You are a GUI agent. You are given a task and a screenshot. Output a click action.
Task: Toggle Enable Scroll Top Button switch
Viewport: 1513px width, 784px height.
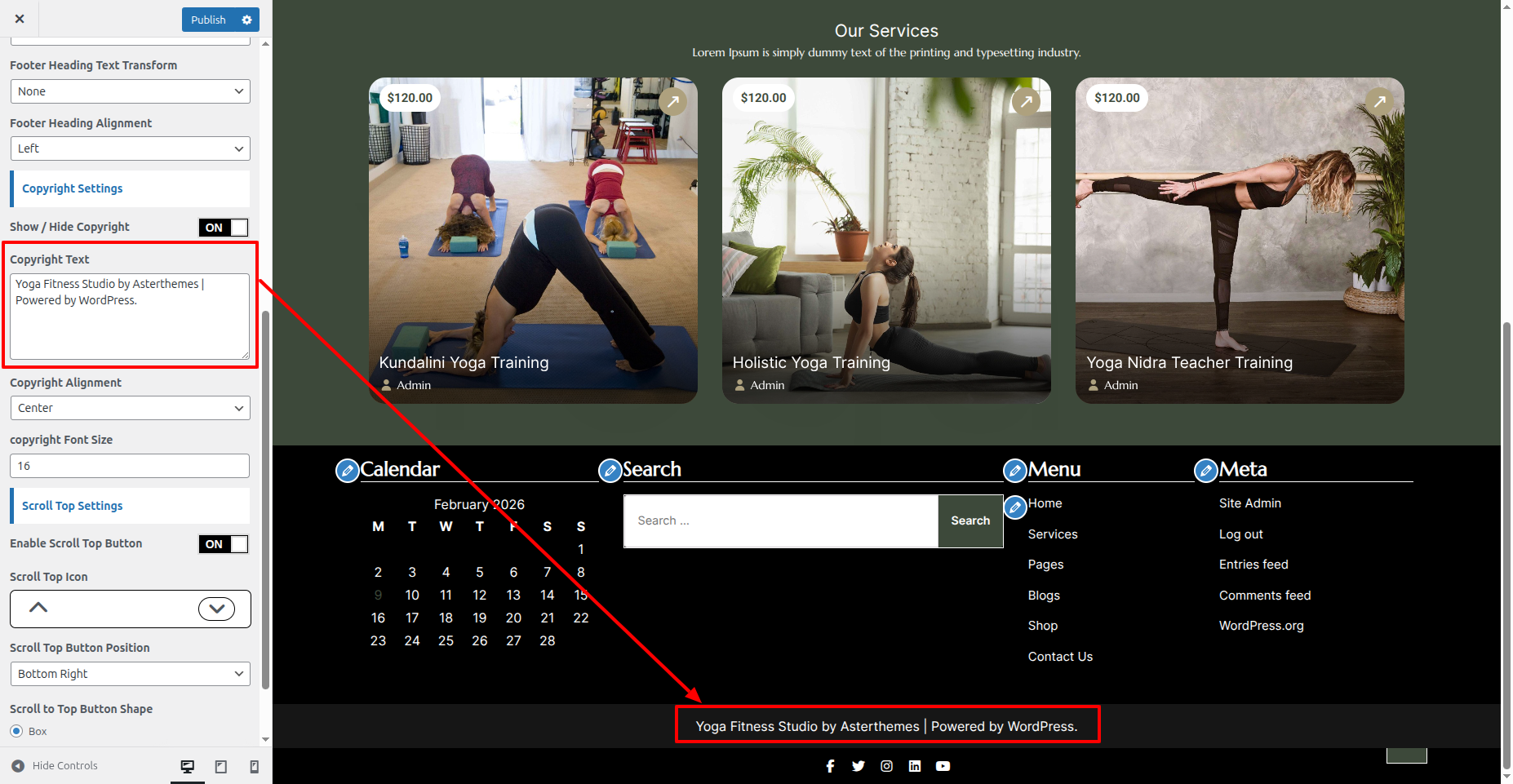[224, 544]
